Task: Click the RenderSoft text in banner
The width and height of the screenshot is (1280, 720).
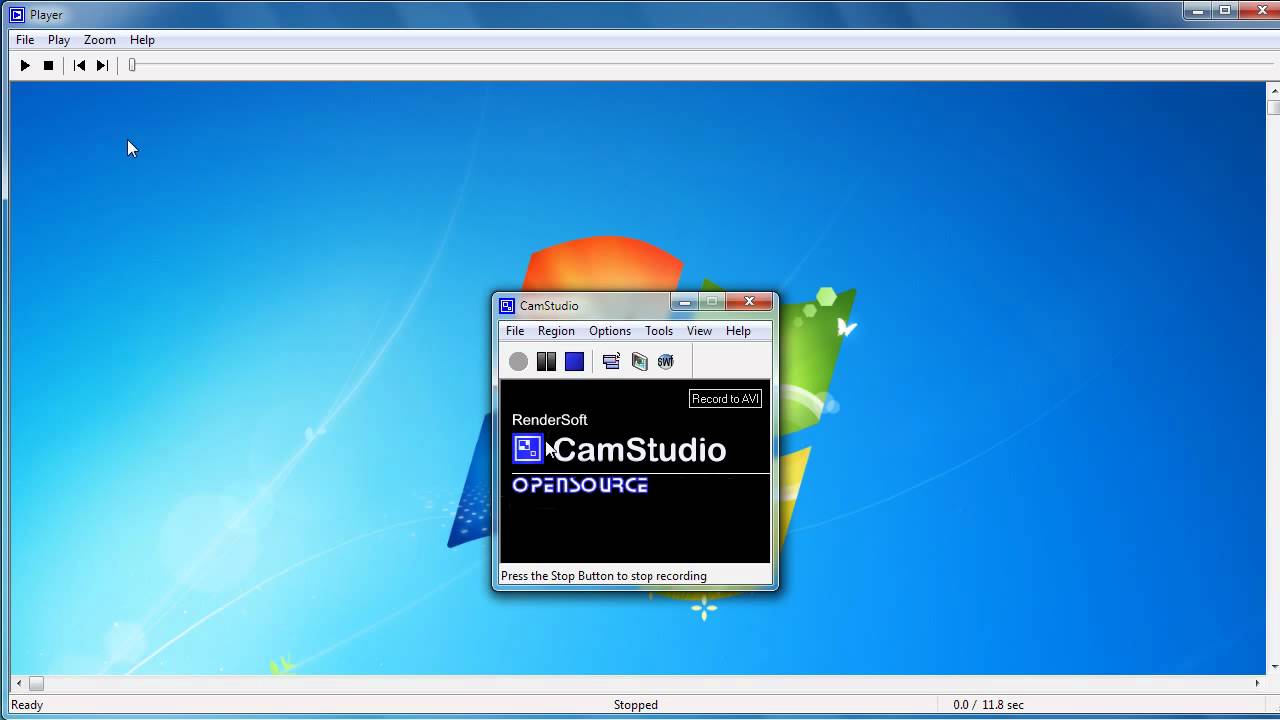Action: pyautogui.click(x=550, y=420)
